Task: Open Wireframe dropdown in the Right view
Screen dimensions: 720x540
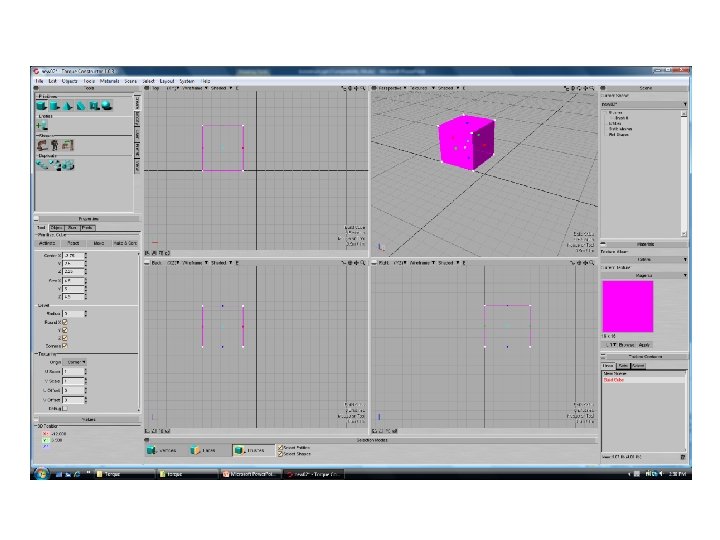Action: 423,263
